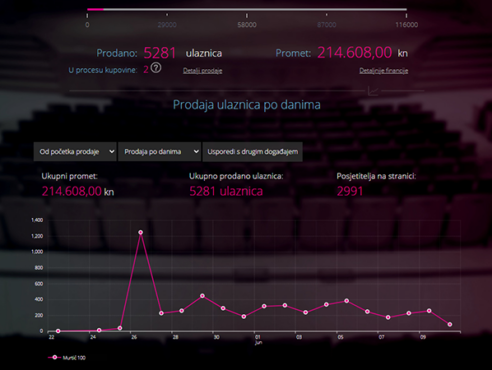This screenshot has width=492, height=370.
Task: Click the data point near 450 before day 30
Action: point(202,296)
